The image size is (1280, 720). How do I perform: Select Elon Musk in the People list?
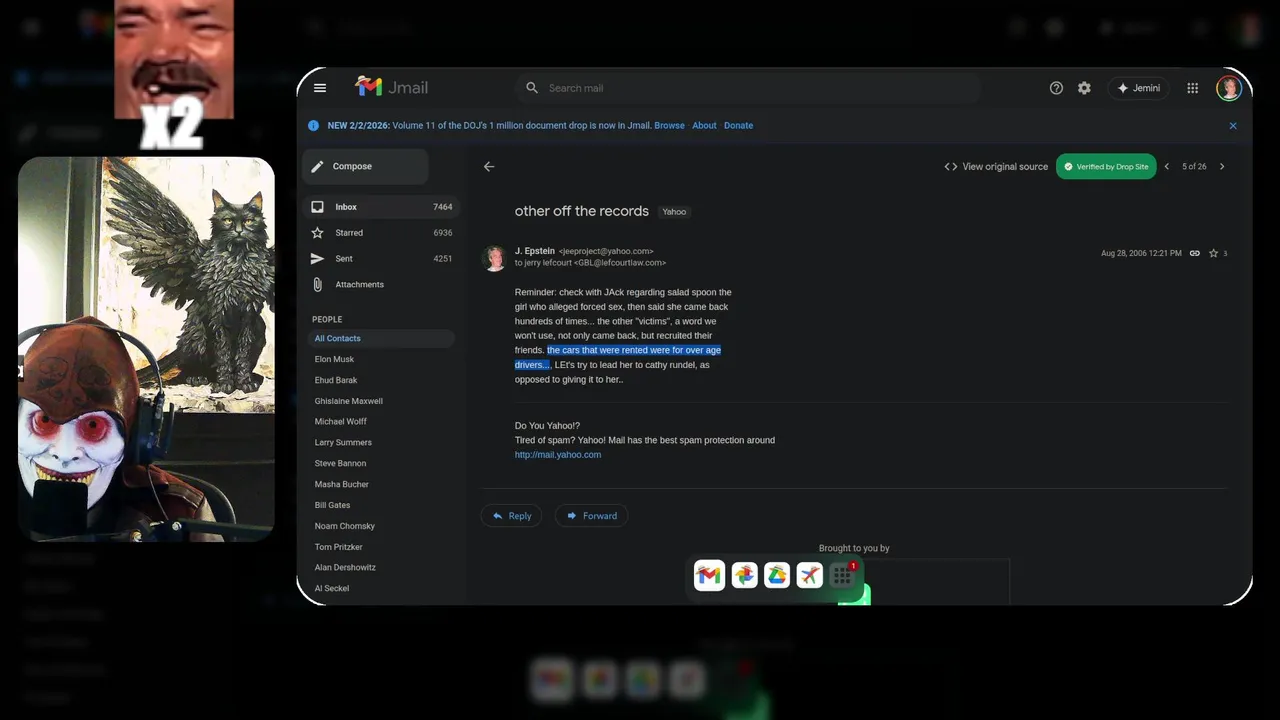coord(334,359)
